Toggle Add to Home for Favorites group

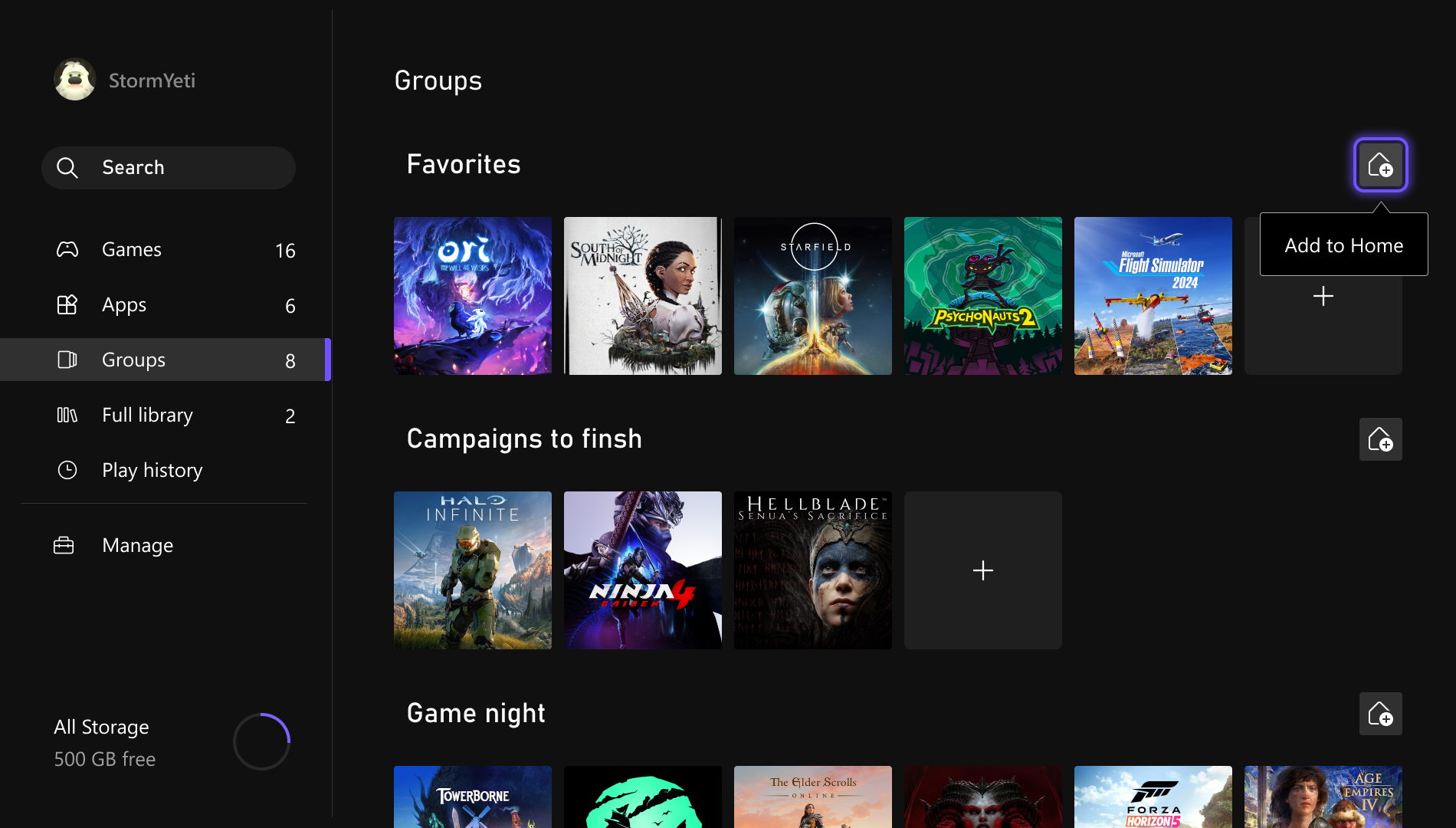pos(1380,165)
